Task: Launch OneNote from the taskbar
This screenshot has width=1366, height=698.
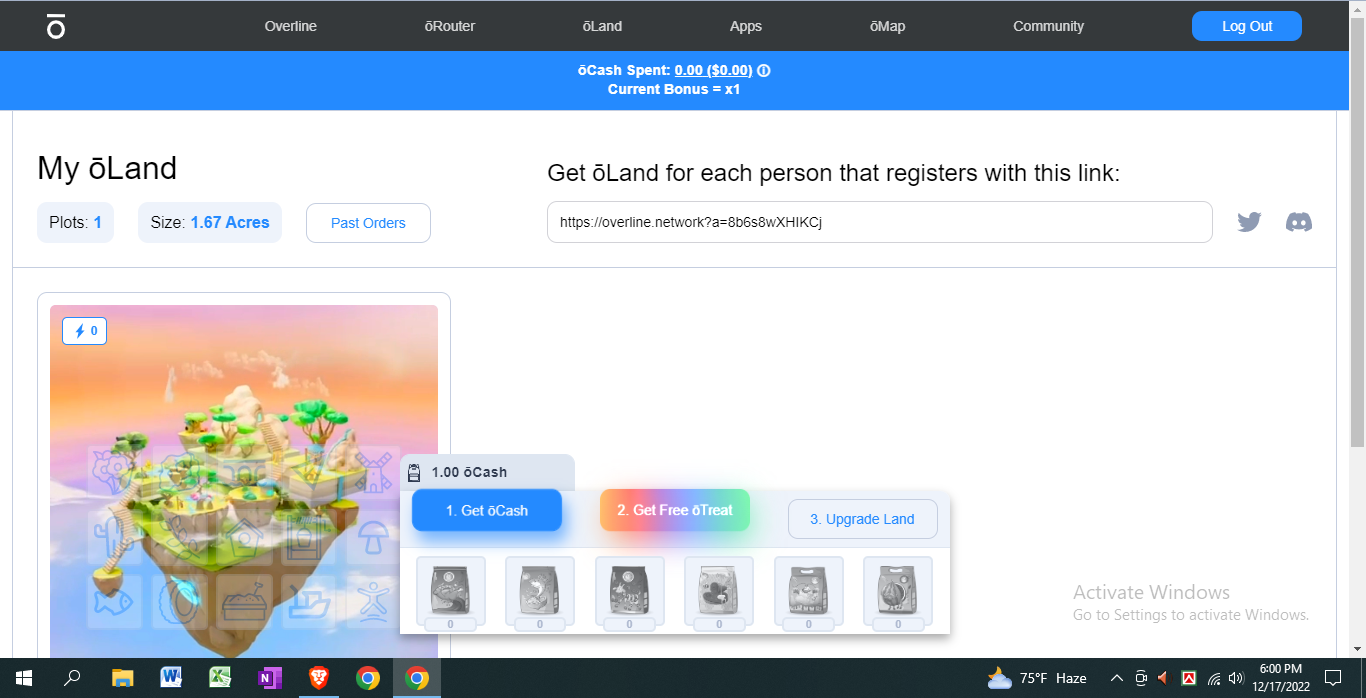Action: click(269, 678)
